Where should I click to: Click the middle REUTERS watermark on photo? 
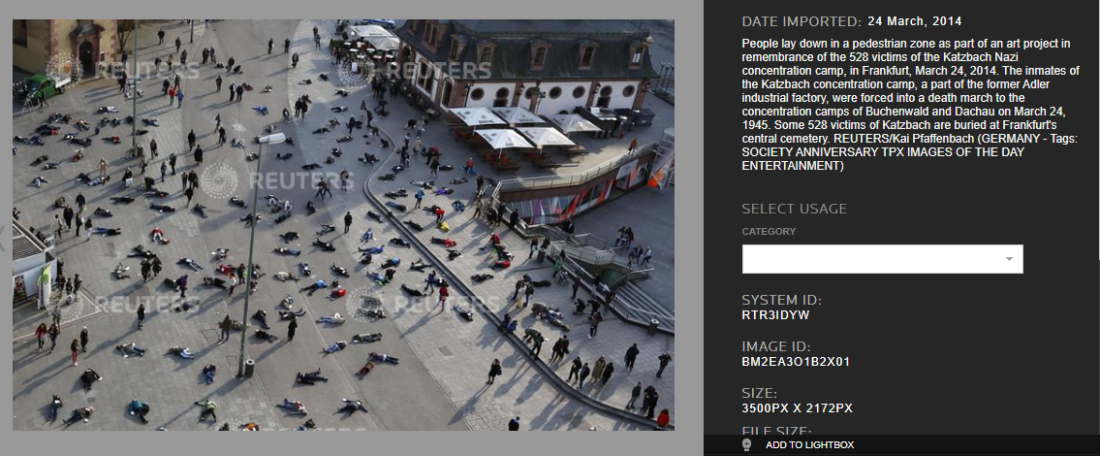click(278, 181)
